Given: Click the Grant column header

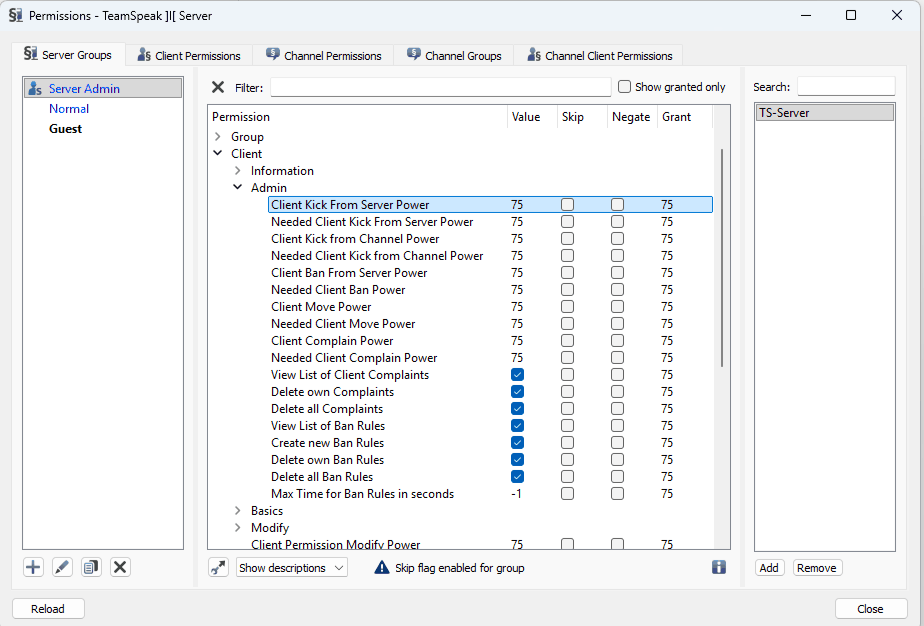Looking at the screenshot, I should (x=685, y=117).
